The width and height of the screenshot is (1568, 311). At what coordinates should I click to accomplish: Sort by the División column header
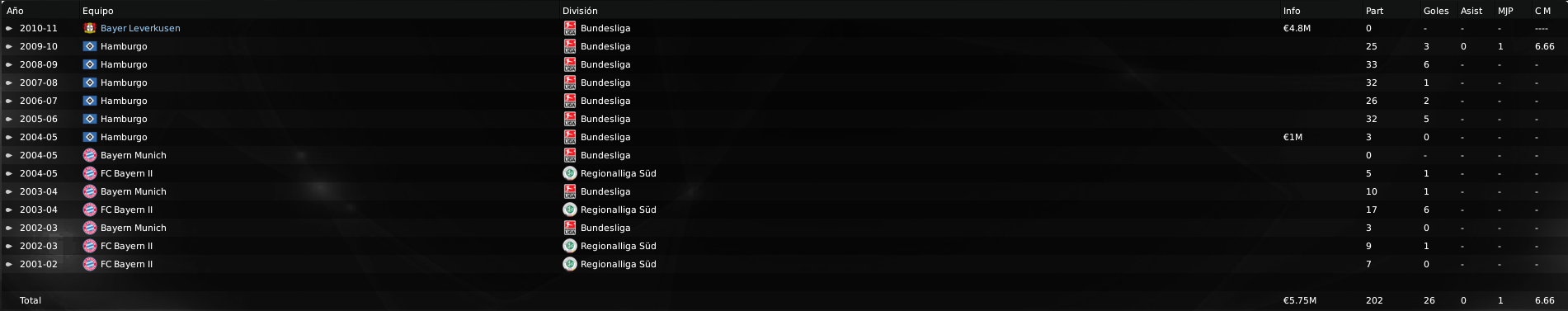click(580, 11)
